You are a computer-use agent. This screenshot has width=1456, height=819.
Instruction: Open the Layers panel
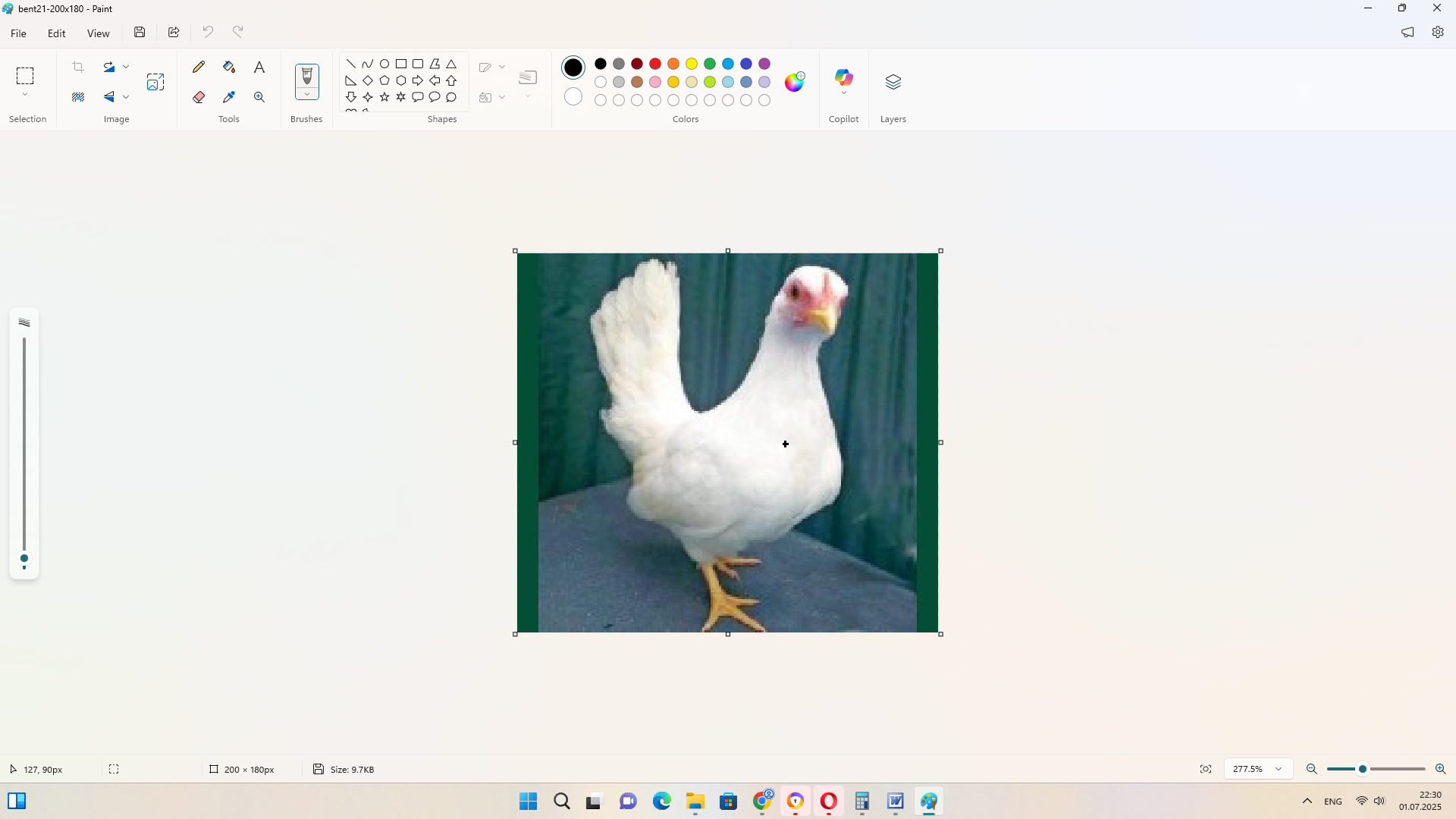coord(893,82)
